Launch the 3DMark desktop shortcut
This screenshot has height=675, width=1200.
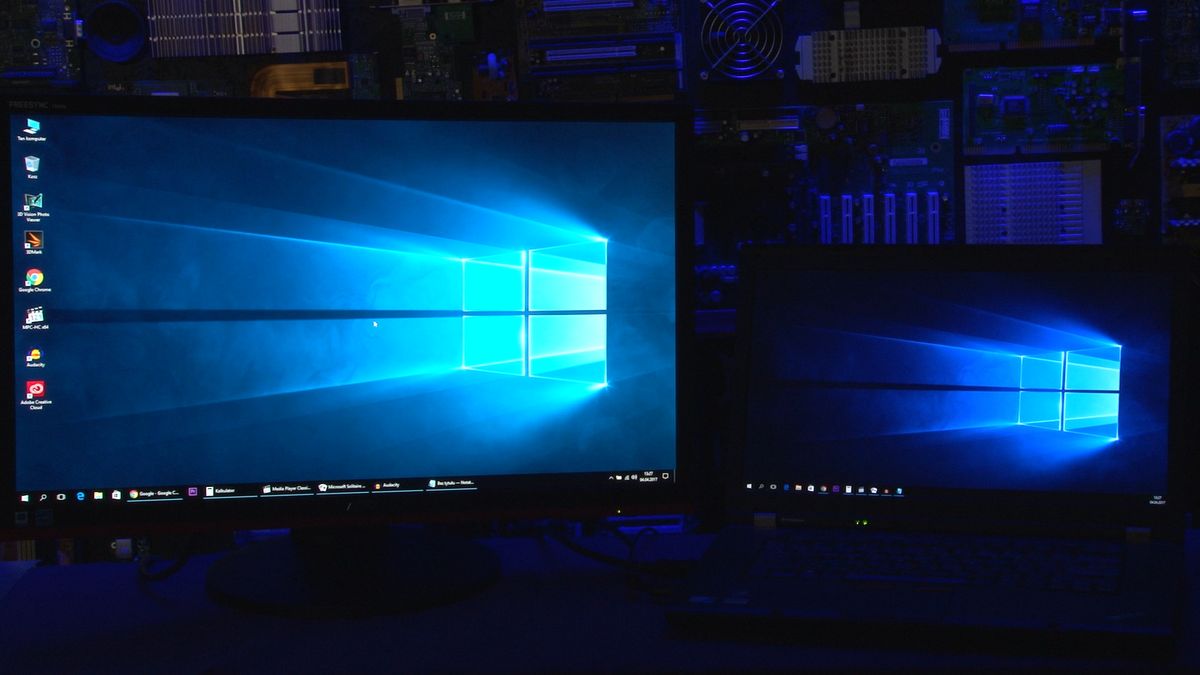[x=33, y=242]
